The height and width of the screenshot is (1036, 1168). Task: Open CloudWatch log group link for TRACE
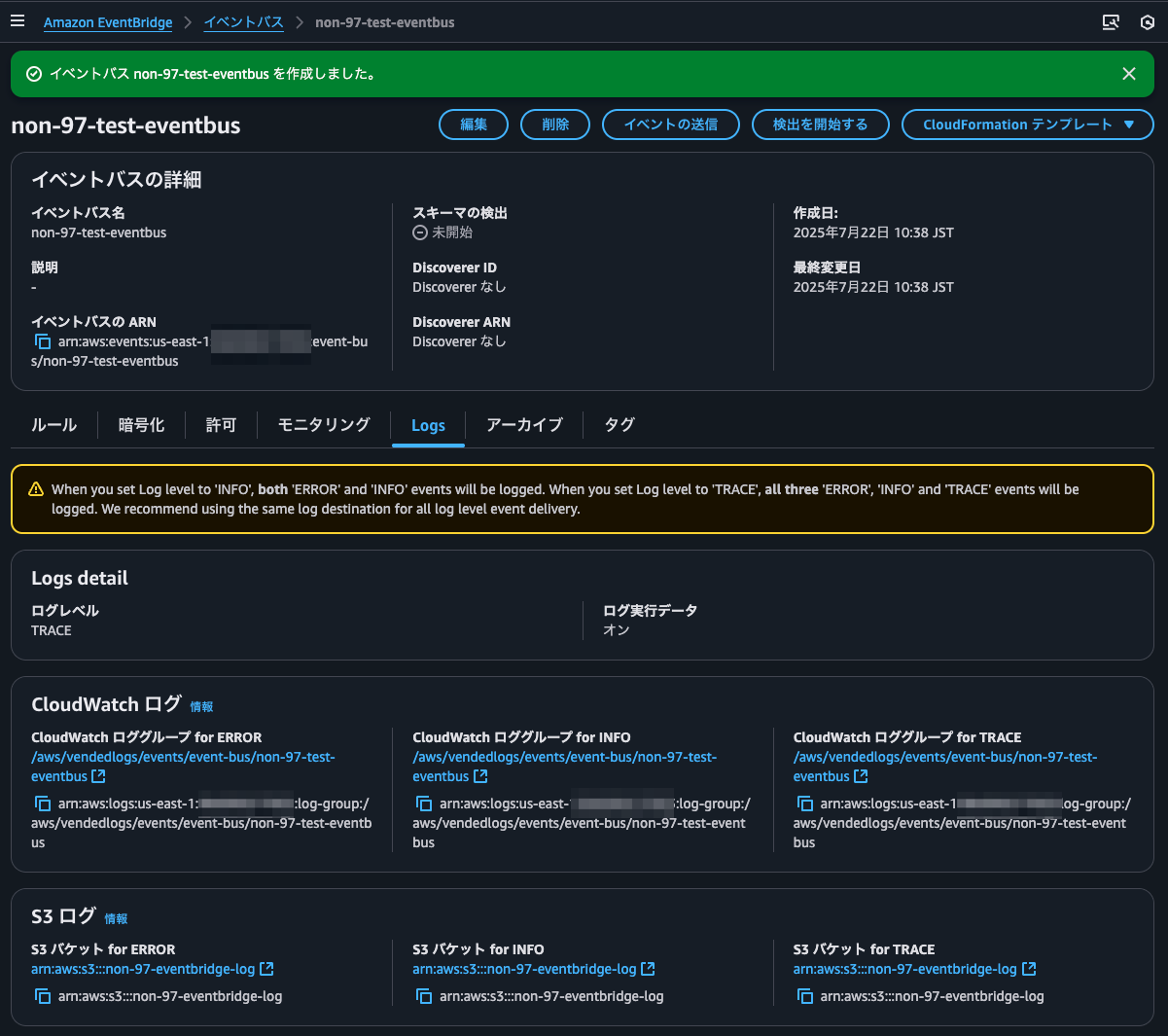(x=945, y=767)
